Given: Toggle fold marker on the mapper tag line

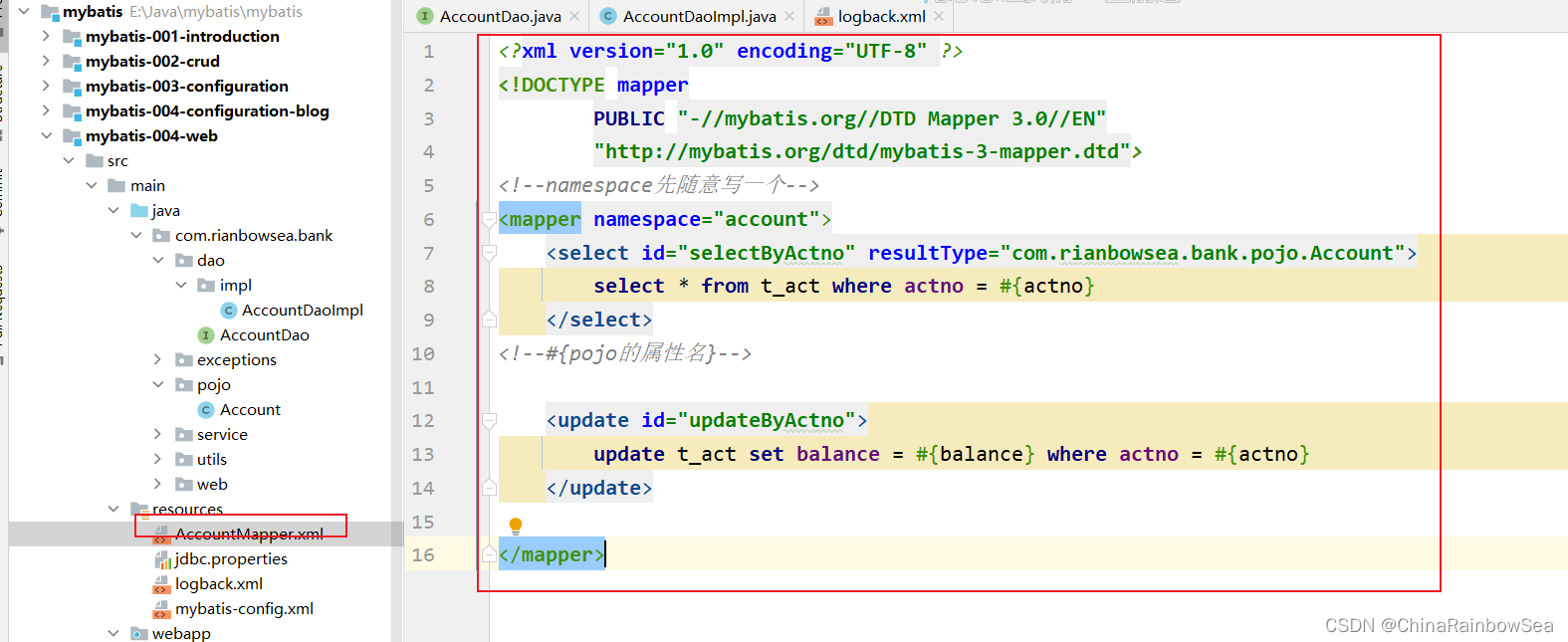Looking at the screenshot, I should 489,219.
